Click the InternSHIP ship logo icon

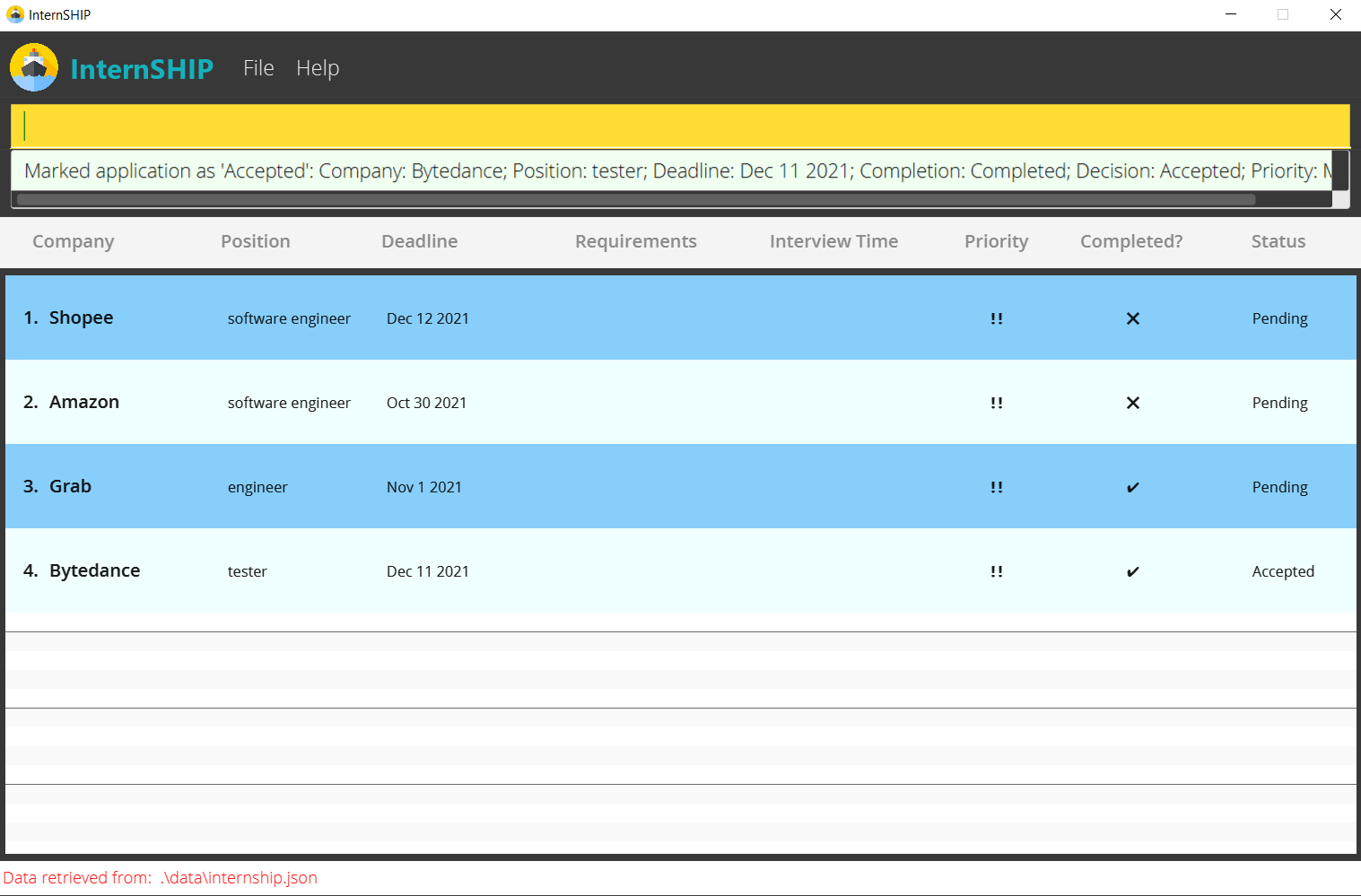[34, 67]
